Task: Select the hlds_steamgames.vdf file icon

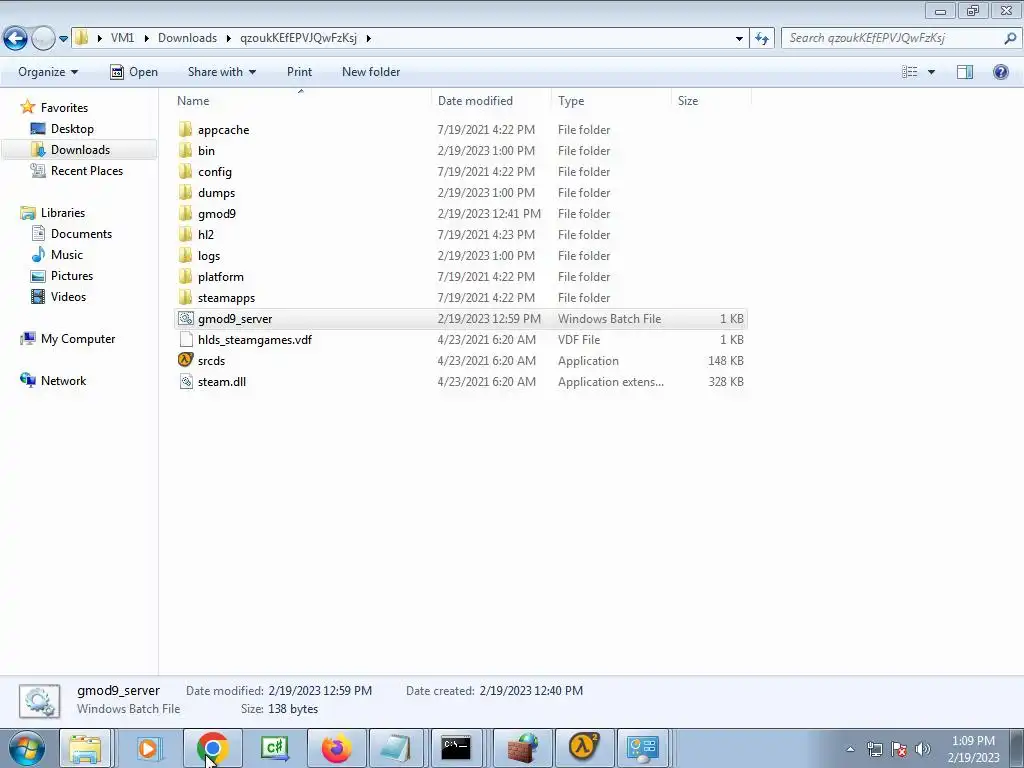Action: [x=185, y=340]
